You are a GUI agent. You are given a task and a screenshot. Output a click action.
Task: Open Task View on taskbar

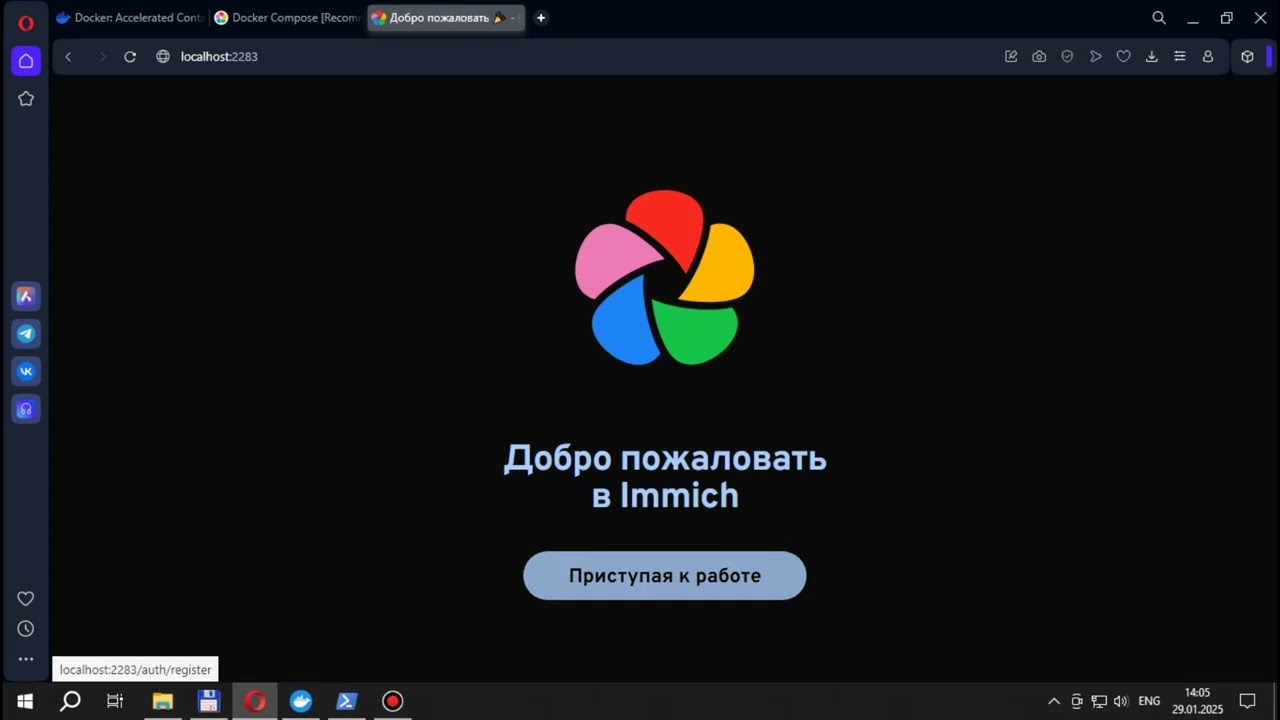(115, 701)
